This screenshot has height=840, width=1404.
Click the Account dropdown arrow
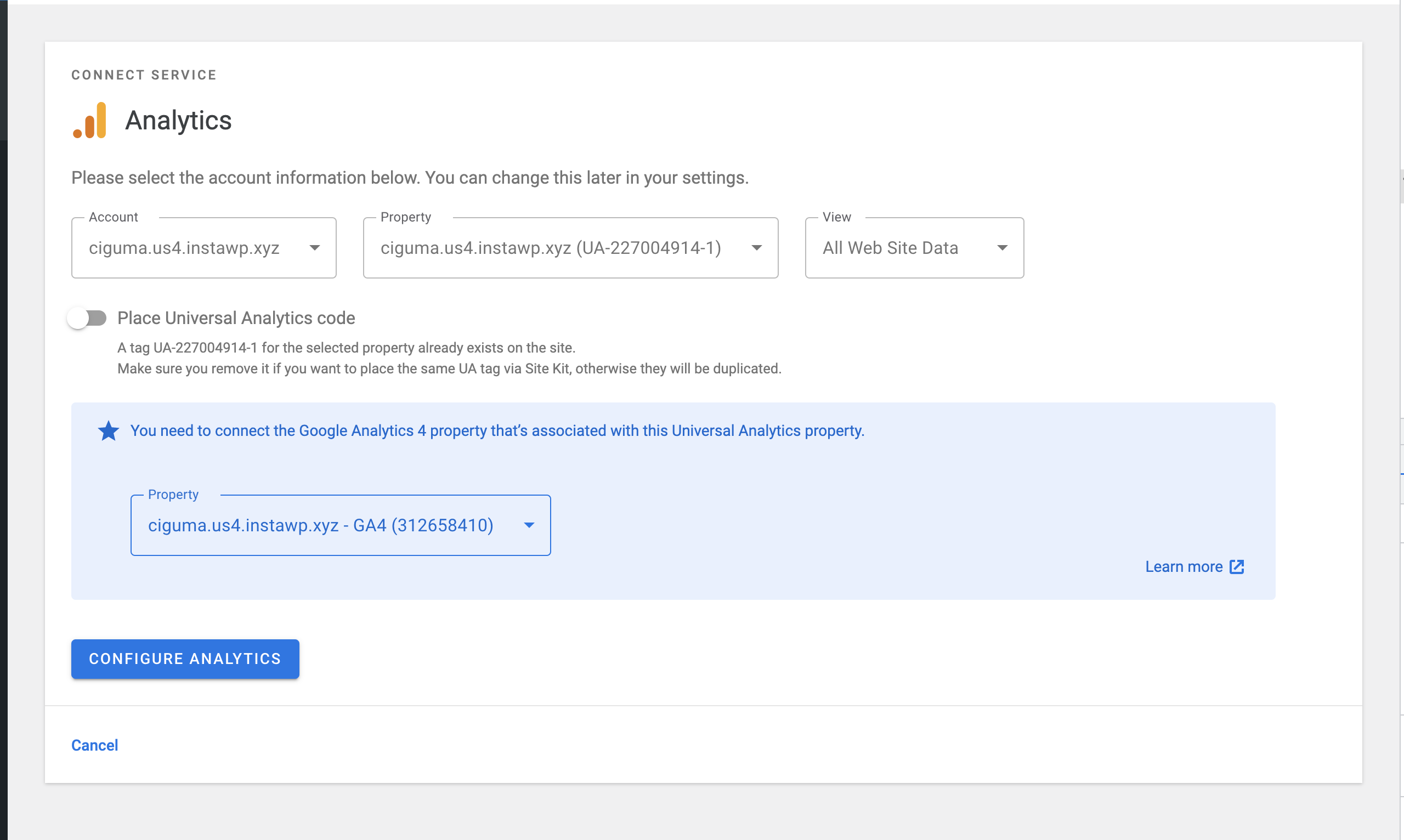[315, 248]
